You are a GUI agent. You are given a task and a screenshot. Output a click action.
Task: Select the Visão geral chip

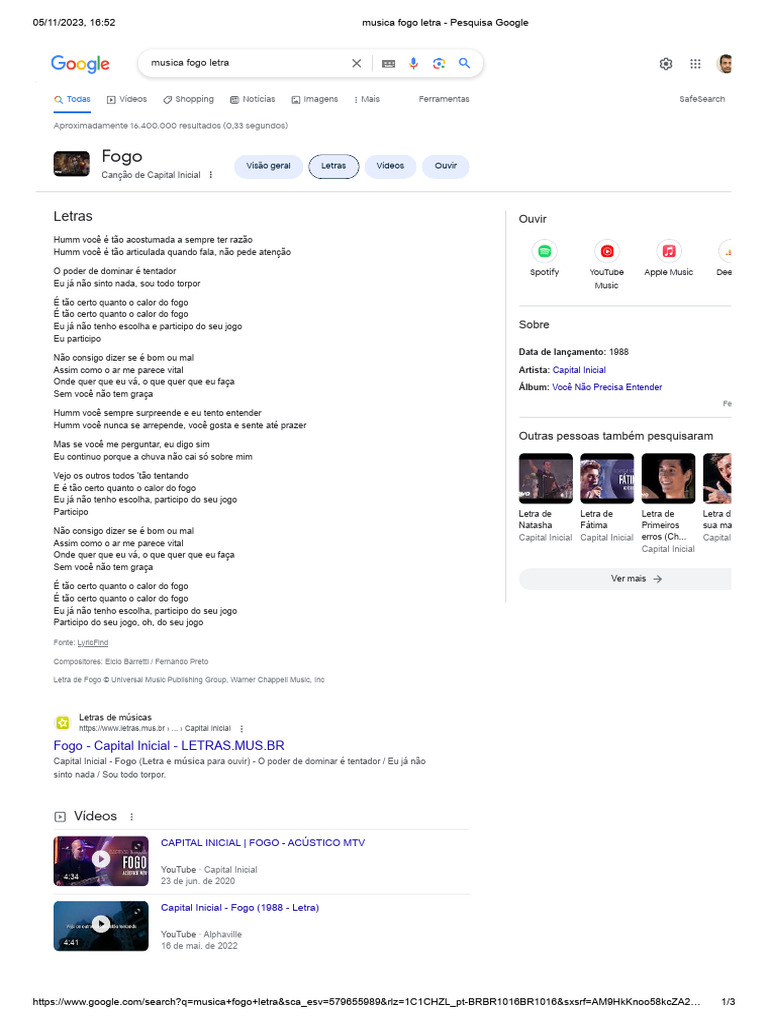coord(268,166)
